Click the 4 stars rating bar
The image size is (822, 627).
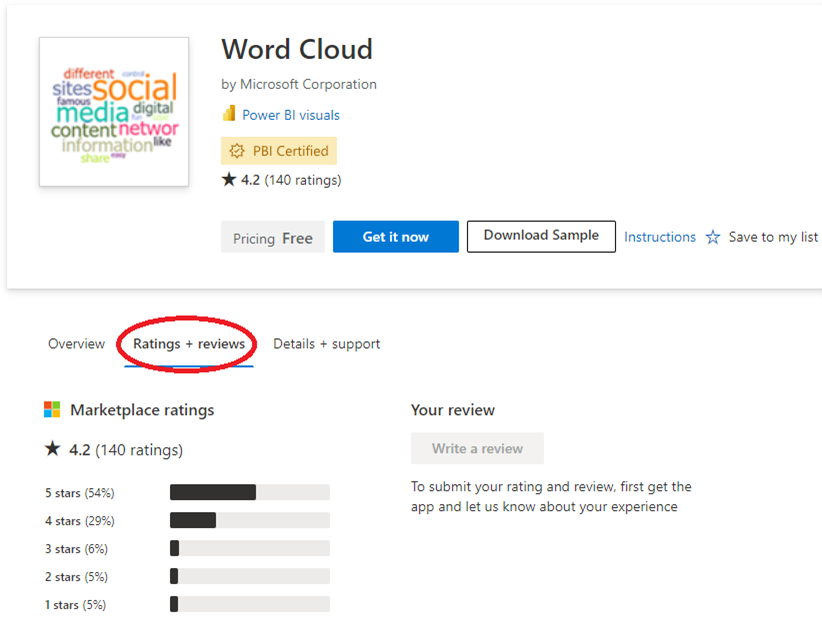point(250,520)
